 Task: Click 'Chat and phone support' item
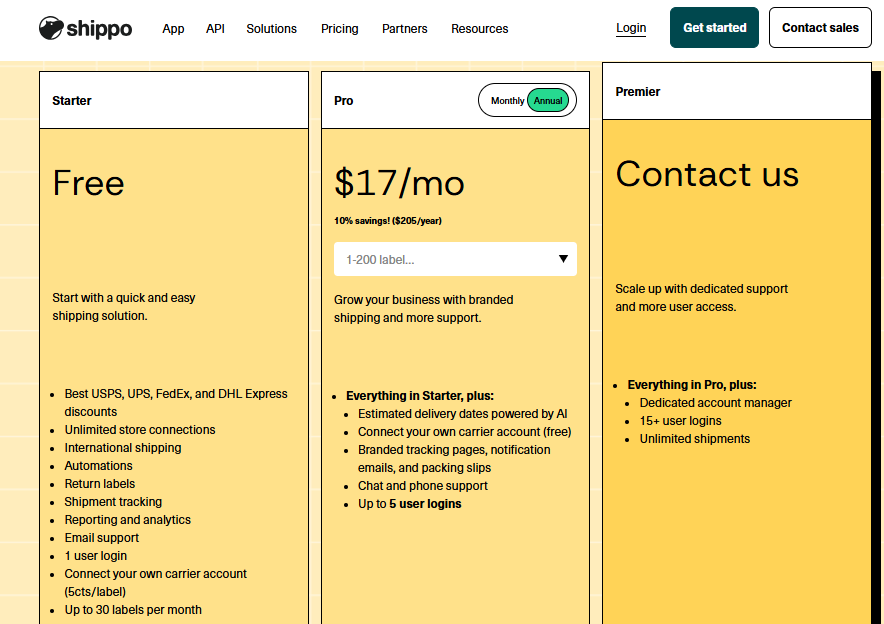tap(423, 486)
